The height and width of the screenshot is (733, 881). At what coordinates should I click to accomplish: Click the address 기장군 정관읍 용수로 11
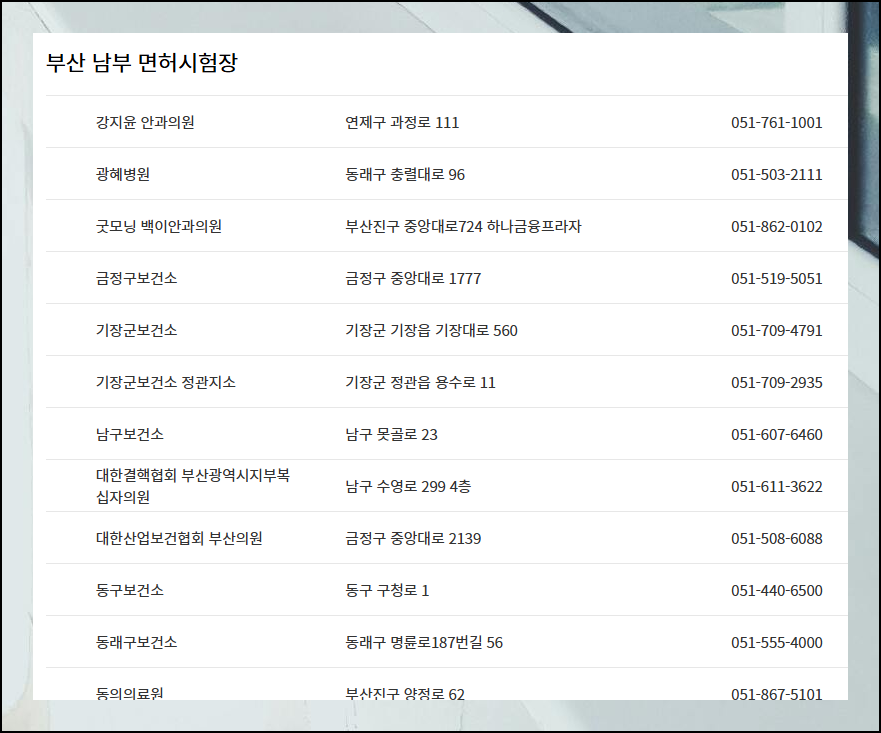tap(420, 383)
